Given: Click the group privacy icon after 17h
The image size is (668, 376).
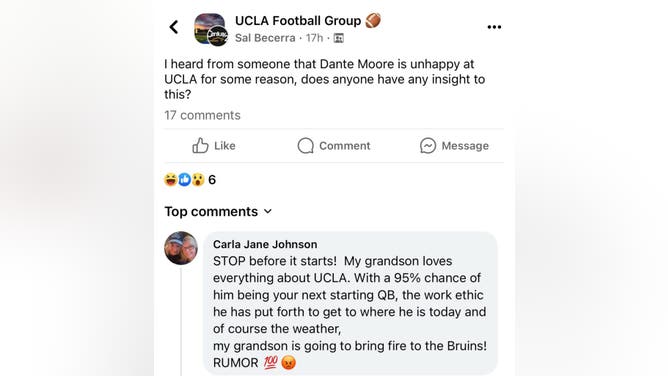Looking at the screenshot, I should click(x=339, y=38).
